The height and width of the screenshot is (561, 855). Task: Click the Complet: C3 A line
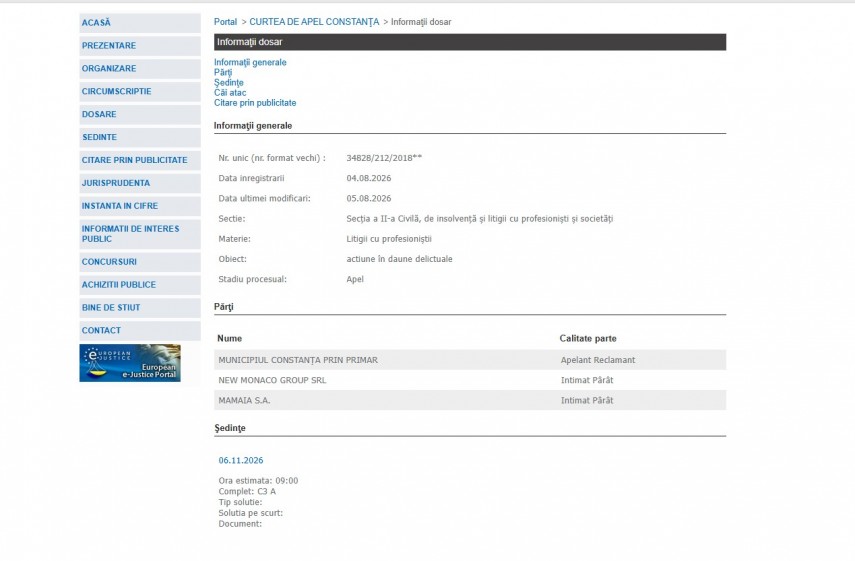pos(247,491)
